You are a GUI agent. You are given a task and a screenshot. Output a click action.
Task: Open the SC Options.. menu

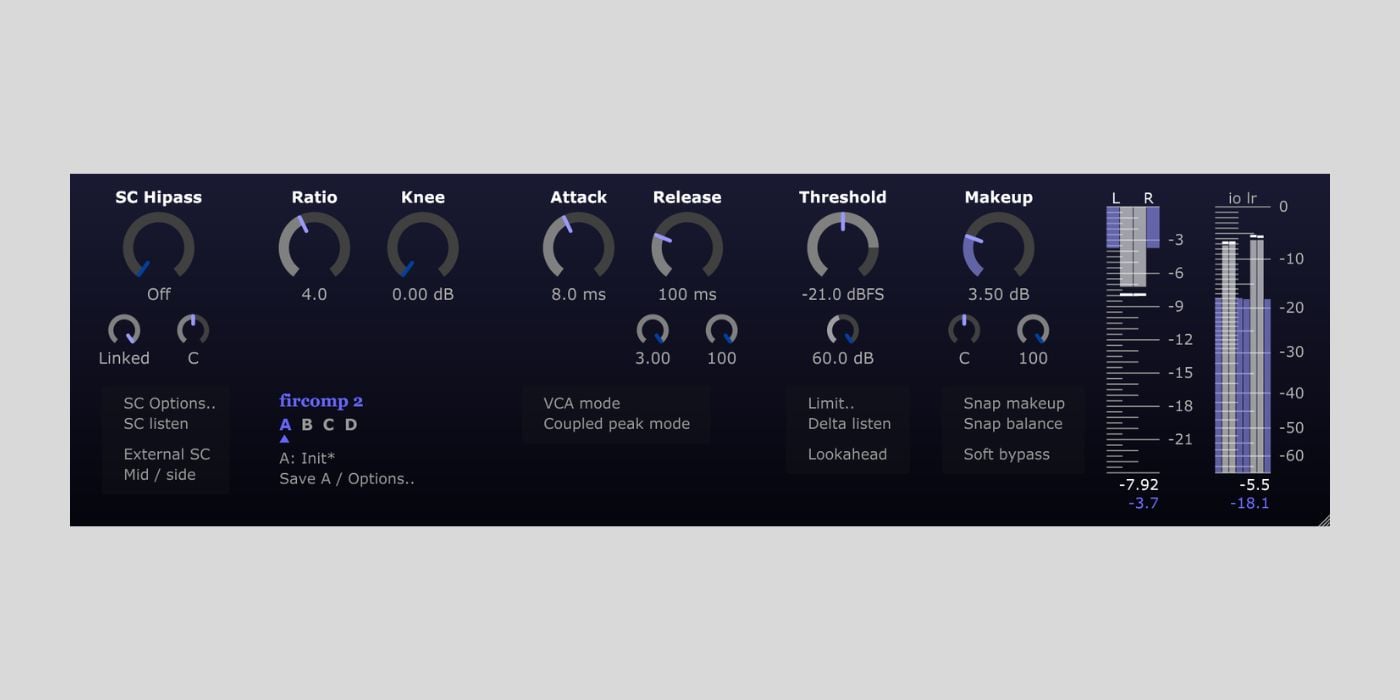tap(169, 403)
